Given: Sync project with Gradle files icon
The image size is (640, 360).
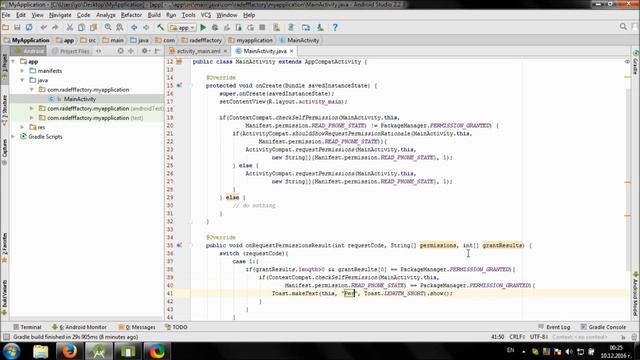Looking at the screenshot, I should [x=291, y=27].
